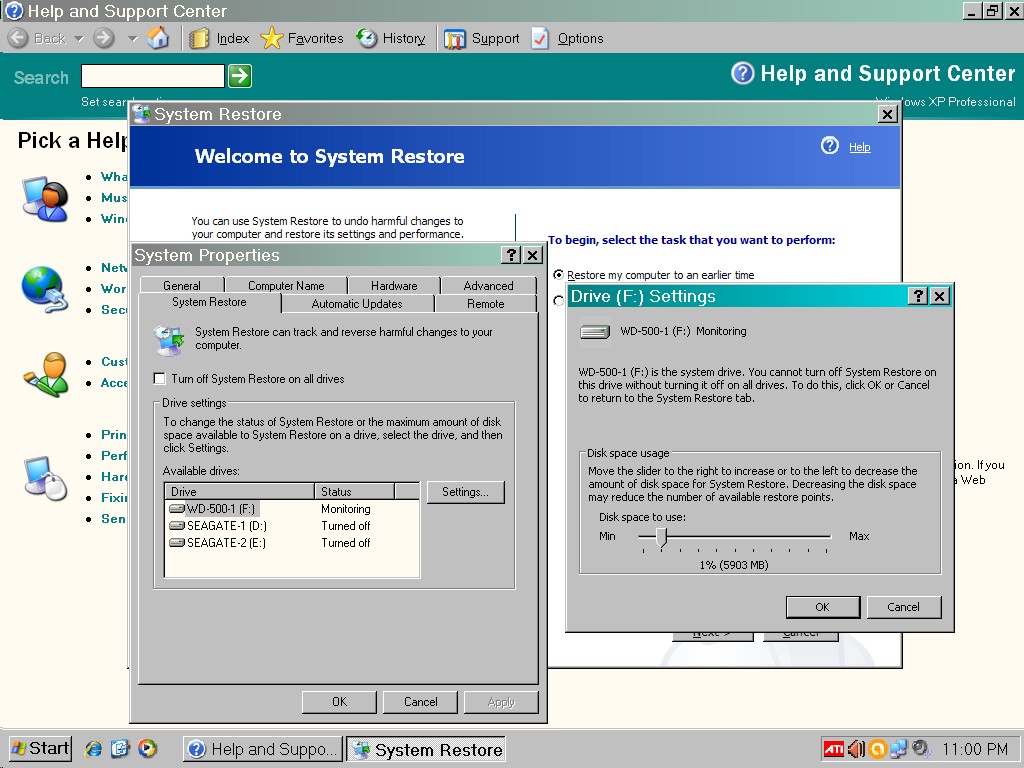Image resolution: width=1024 pixels, height=768 pixels.
Task: Open the Forward button dropdown arrow
Action: (x=132, y=39)
